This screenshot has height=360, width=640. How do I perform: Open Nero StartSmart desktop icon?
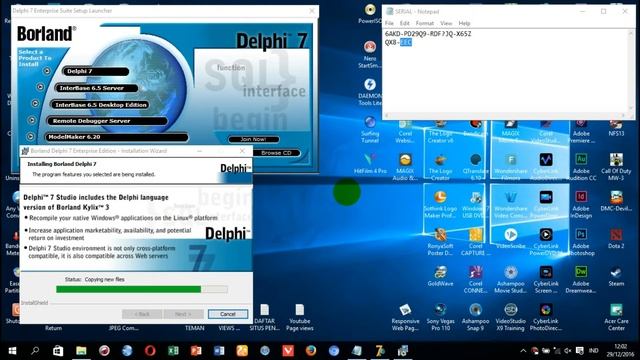(x=370, y=54)
